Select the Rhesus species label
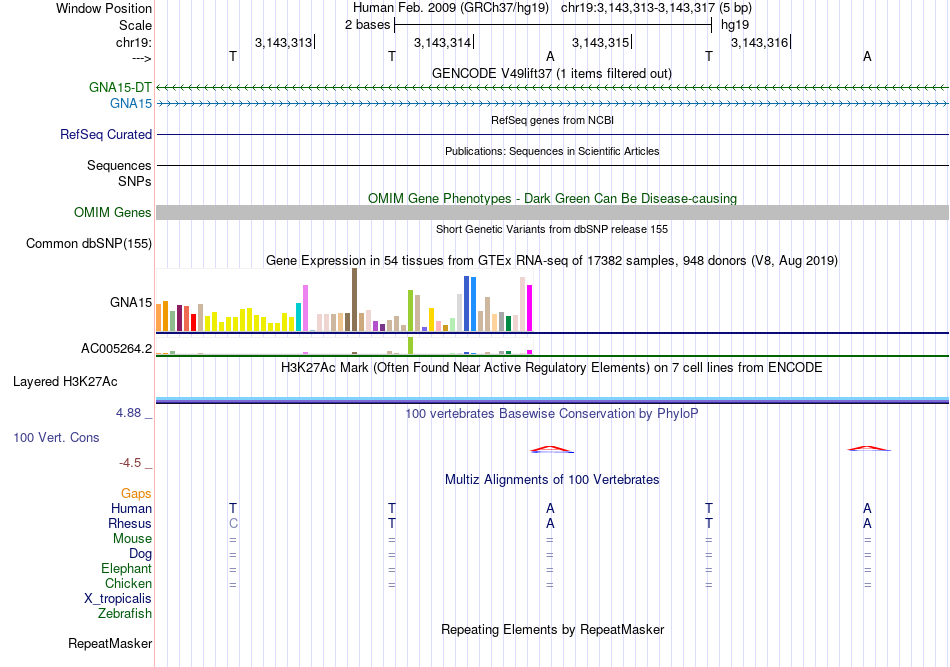 (130, 523)
